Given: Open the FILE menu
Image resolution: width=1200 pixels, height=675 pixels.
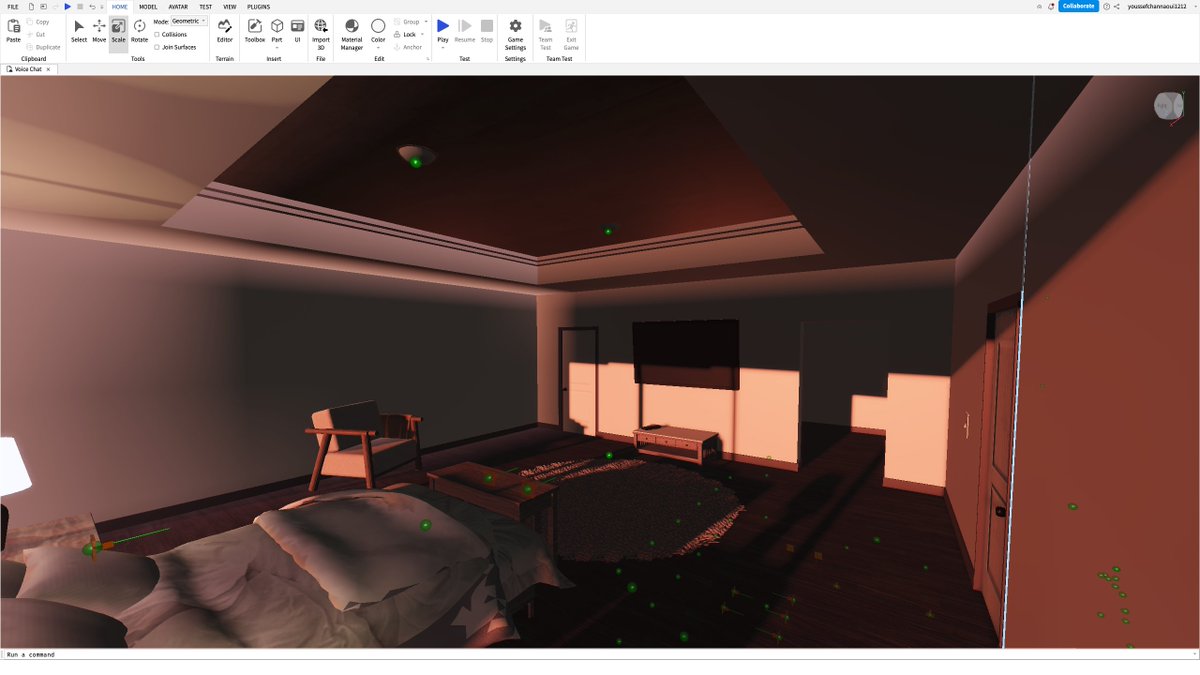Looking at the screenshot, I should click(x=13, y=6).
